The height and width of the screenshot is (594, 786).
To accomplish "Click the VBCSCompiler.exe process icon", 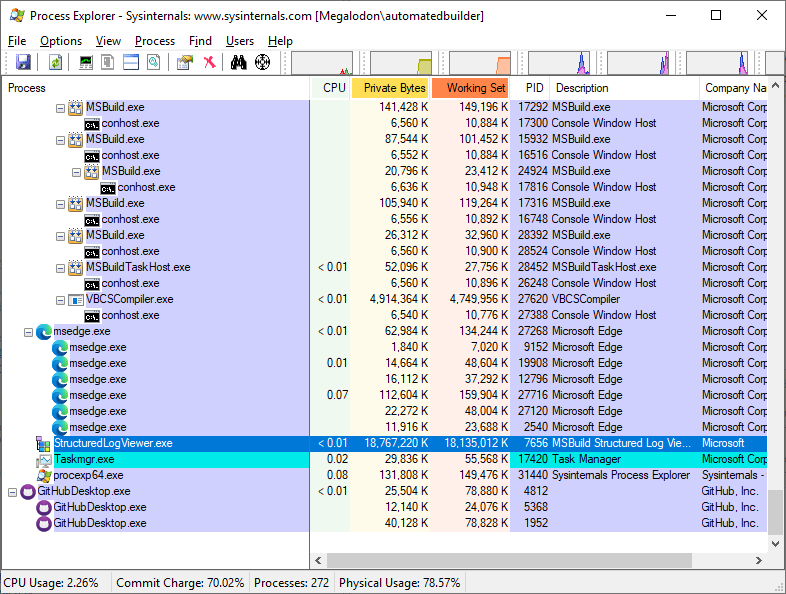I will coord(76,300).
